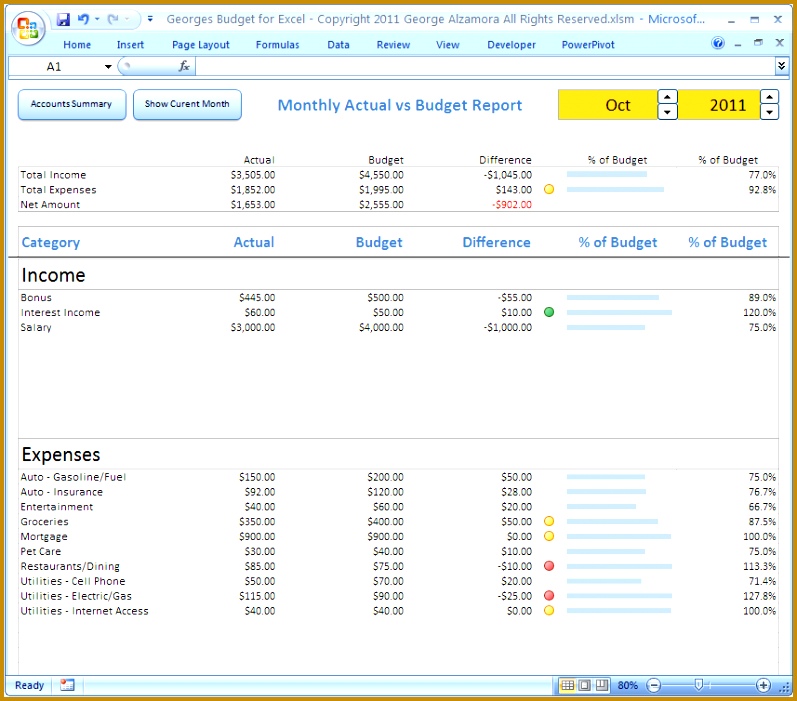The width and height of the screenshot is (797, 701).
Task: Click the 80% zoom level
Action: (628, 685)
